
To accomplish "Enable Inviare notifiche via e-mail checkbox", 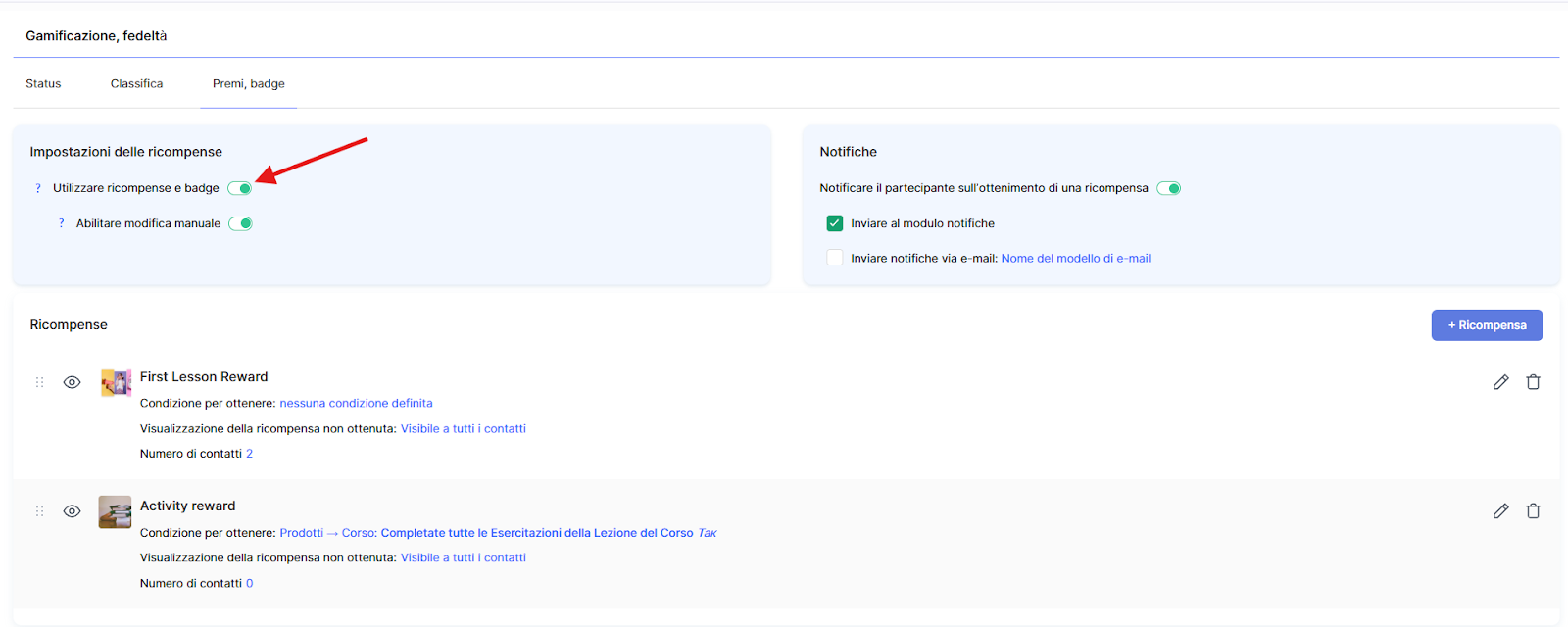I will [x=835, y=258].
